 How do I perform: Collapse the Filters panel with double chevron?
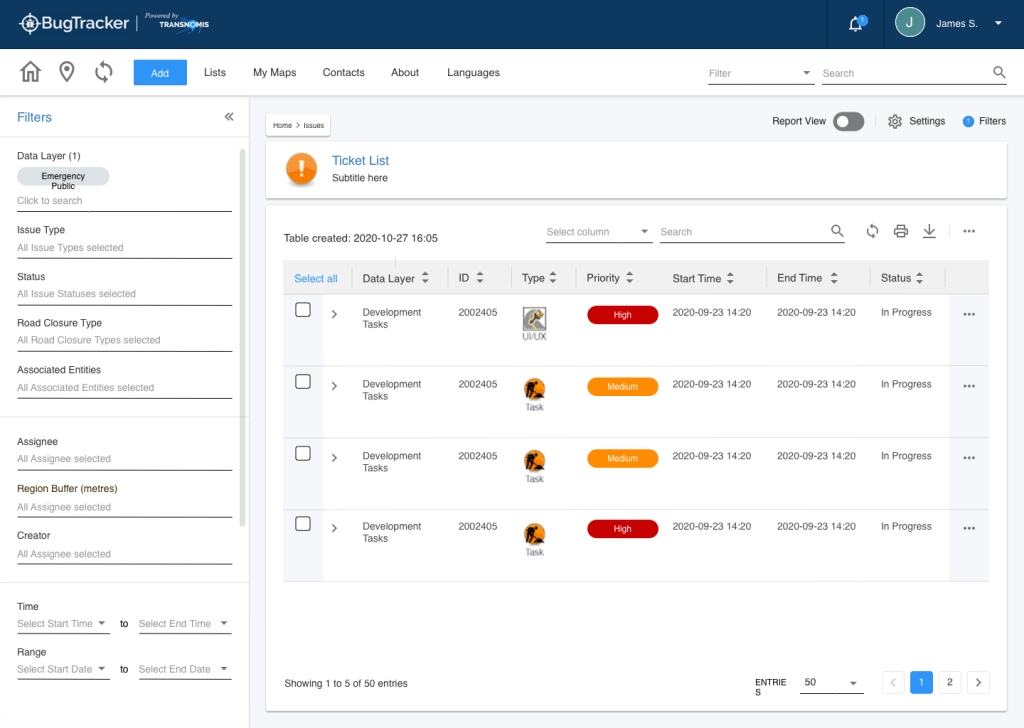(229, 117)
